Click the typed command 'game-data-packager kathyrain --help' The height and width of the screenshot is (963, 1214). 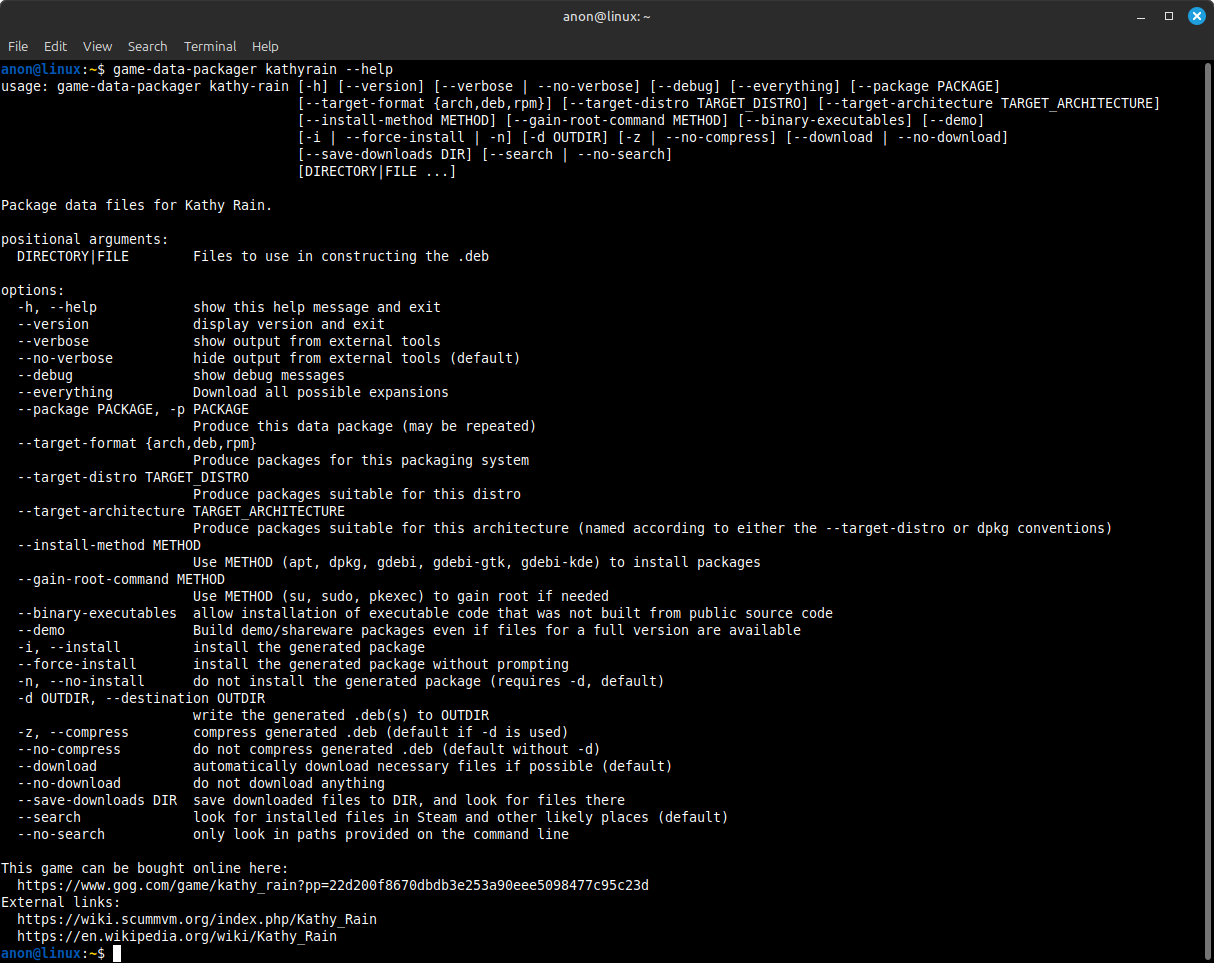point(253,69)
